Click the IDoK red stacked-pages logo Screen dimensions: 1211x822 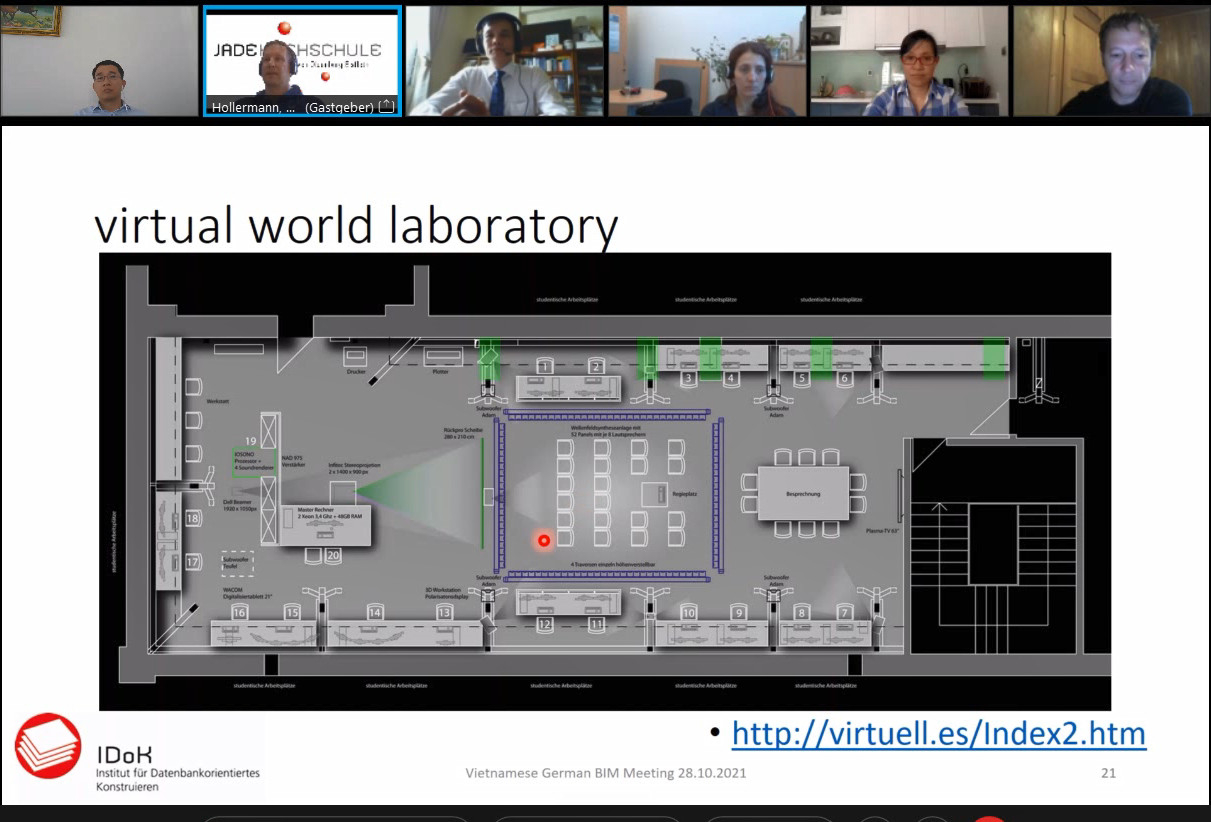point(48,746)
